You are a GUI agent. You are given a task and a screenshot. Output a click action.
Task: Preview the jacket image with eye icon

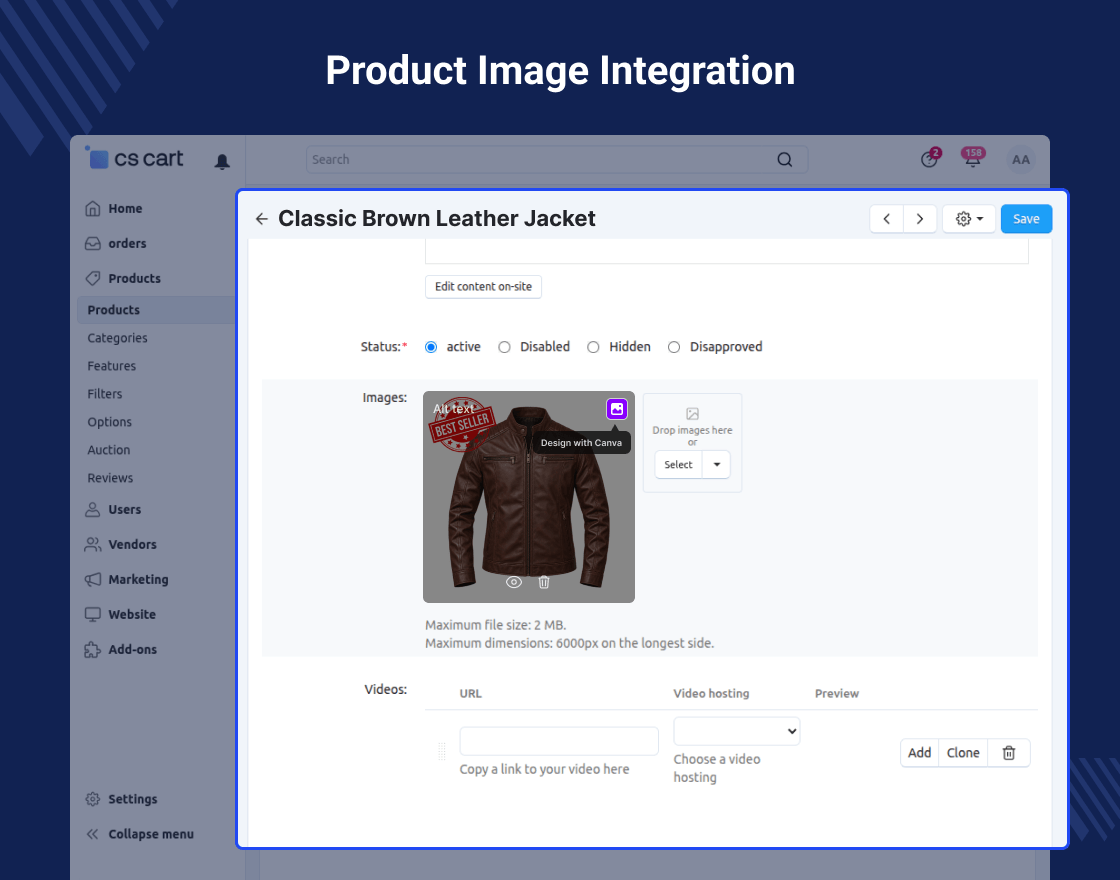pos(514,582)
